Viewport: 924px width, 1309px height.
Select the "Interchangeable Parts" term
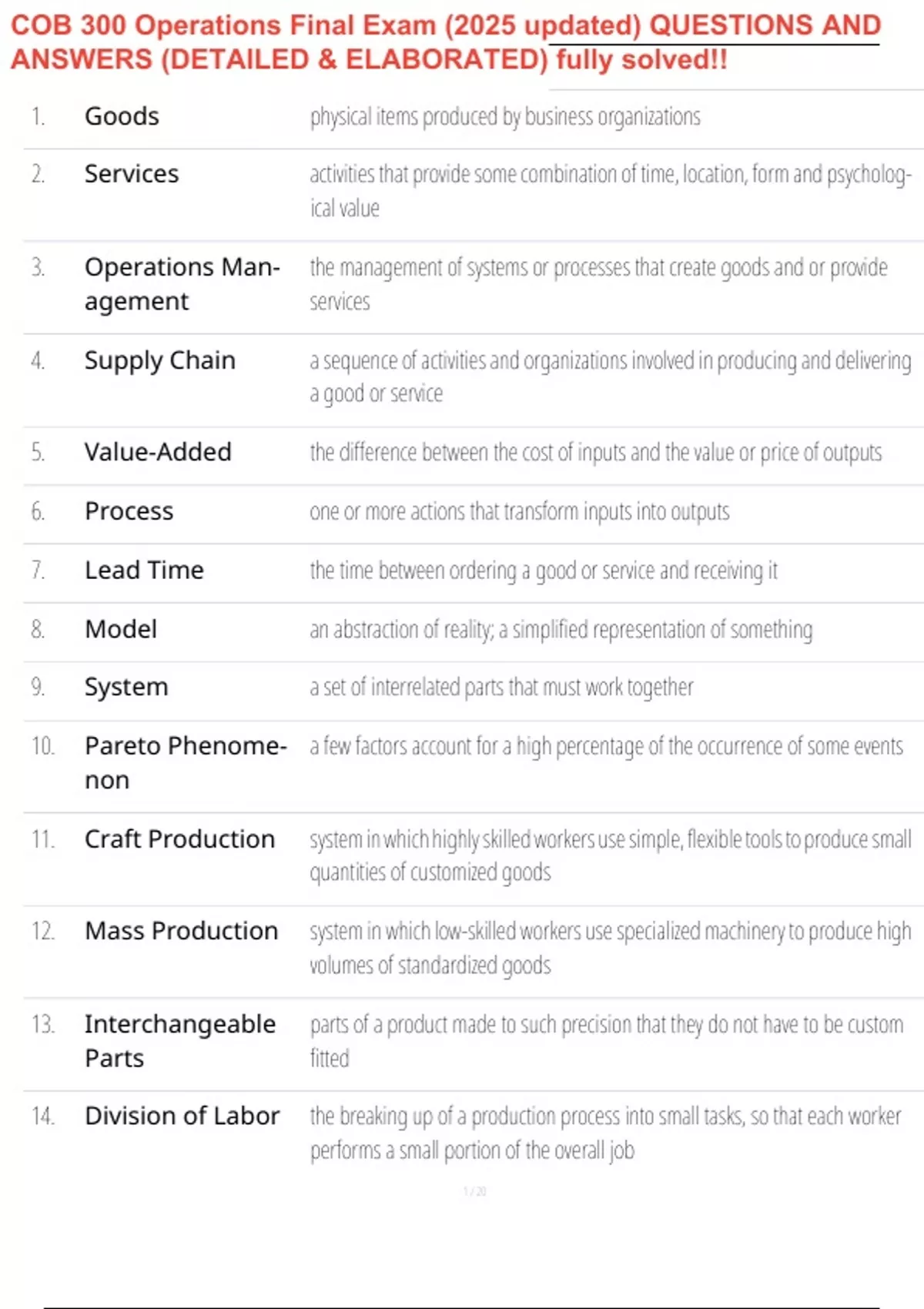point(179,1040)
